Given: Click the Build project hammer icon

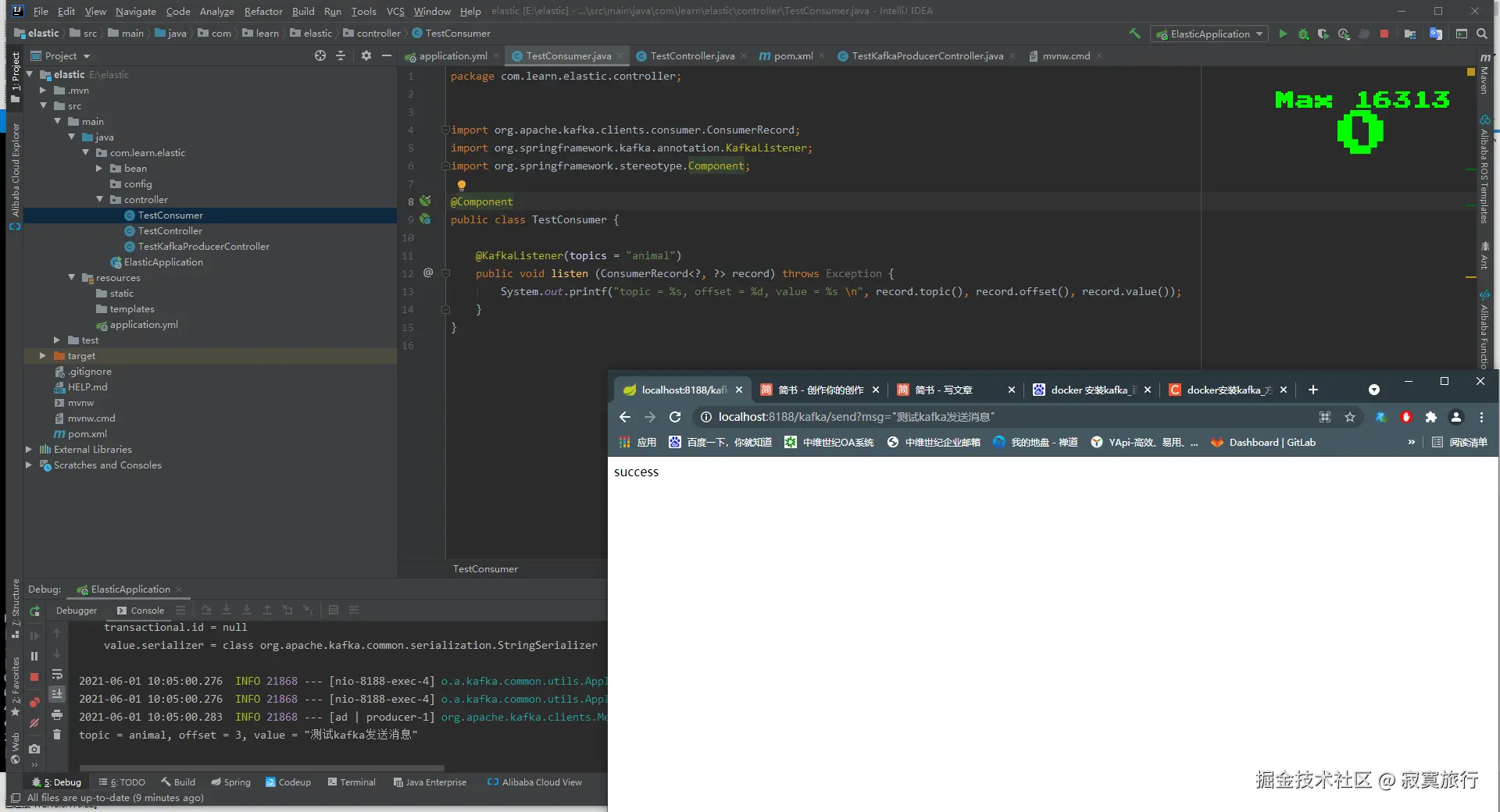Looking at the screenshot, I should (1134, 34).
